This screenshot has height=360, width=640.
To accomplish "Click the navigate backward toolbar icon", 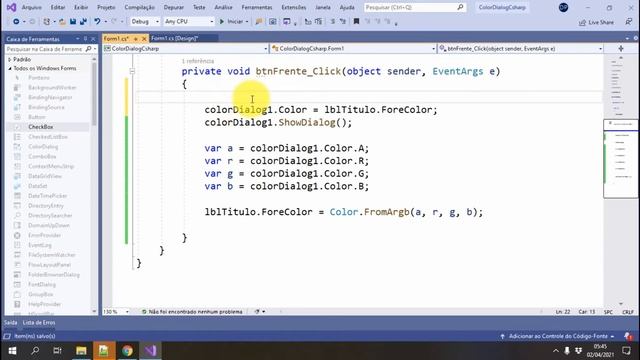I will tap(16, 21).
